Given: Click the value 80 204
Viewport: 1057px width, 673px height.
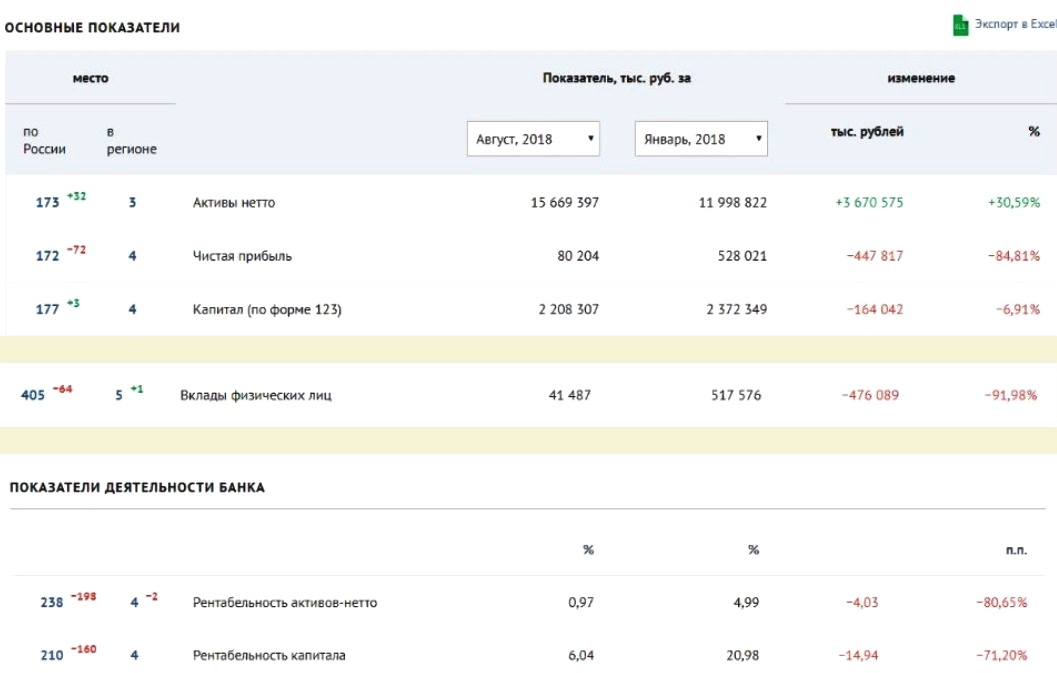Looking at the screenshot, I should [x=578, y=256].
